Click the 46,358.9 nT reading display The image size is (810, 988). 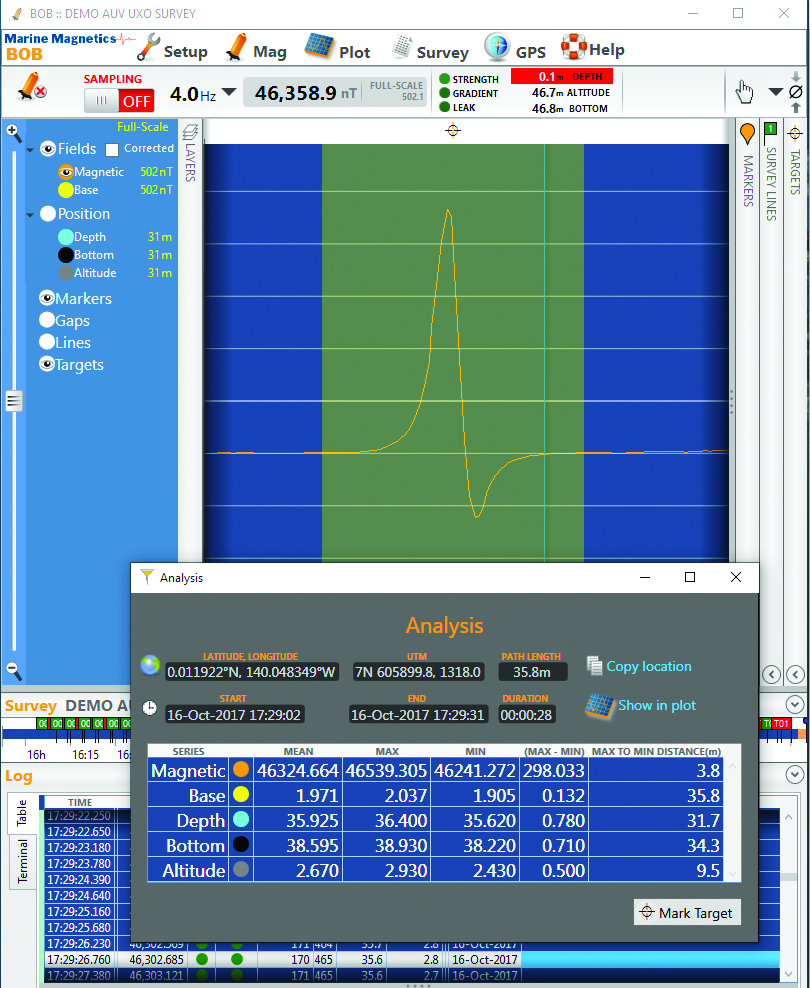(x=335, y=93)
